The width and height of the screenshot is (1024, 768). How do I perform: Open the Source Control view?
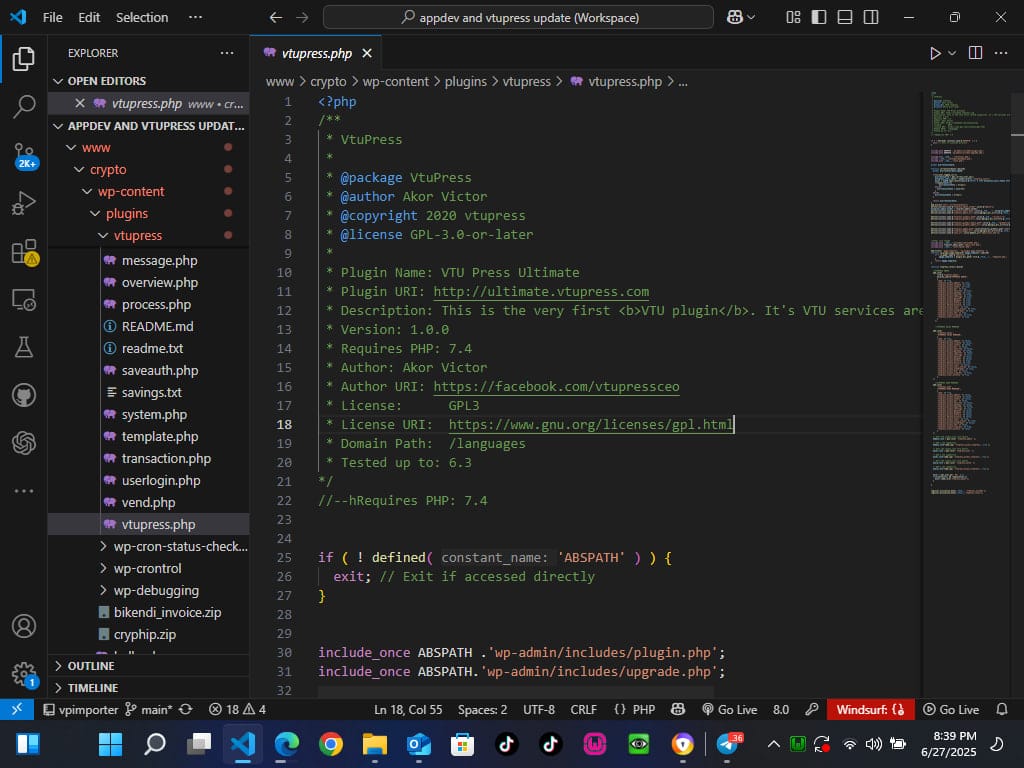coord(24,154)
